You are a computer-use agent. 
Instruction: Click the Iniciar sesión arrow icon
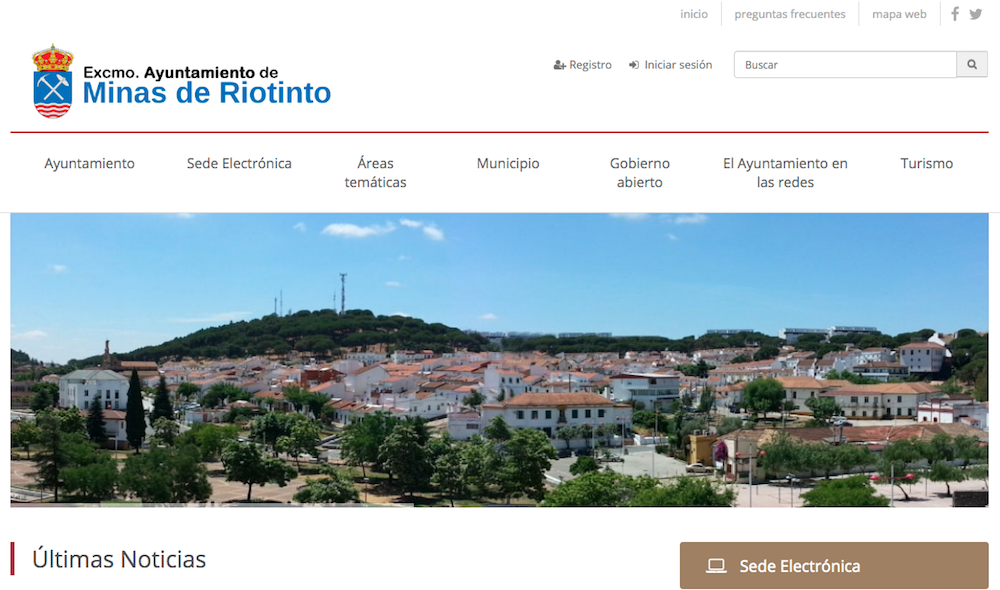click(634, 65)
